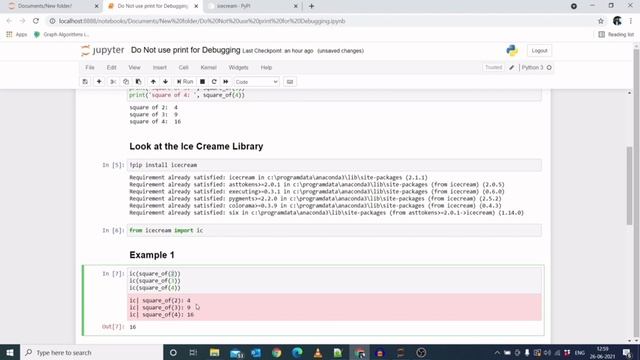The width and height of the screenshot is (640, 360).
Task: Open the Edit menu
Action: tap(111, 67)
